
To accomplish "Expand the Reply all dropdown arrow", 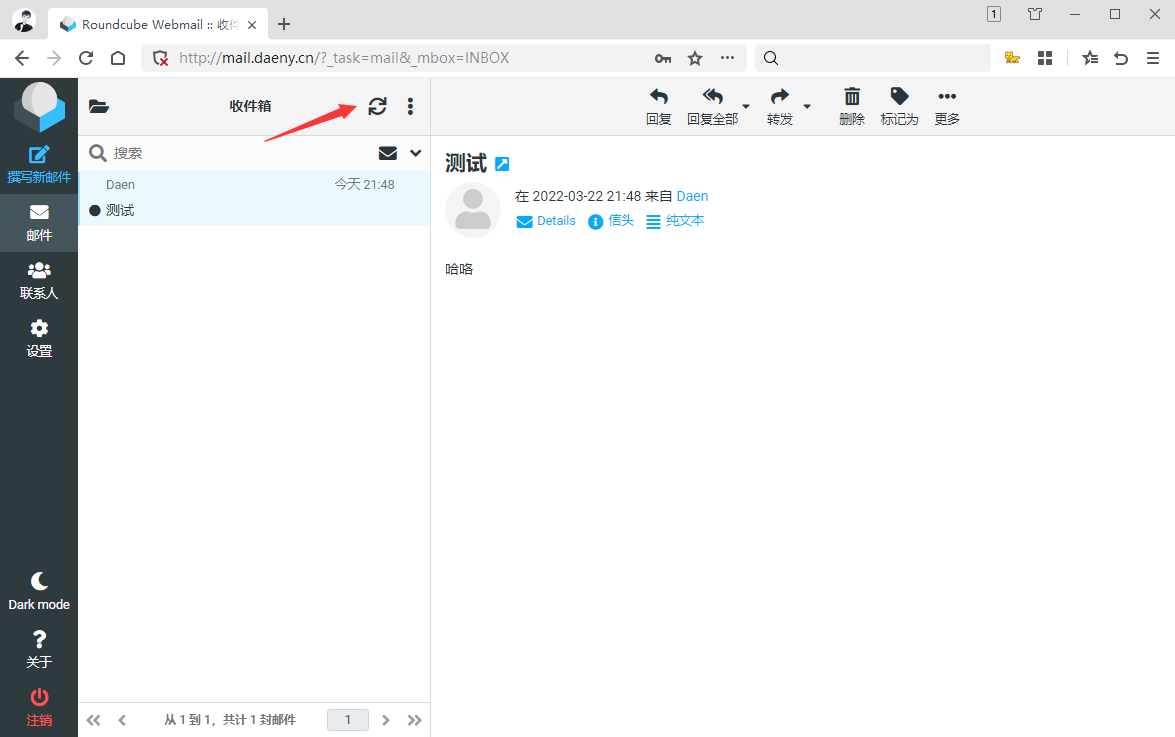I will [x=746, y=106].
